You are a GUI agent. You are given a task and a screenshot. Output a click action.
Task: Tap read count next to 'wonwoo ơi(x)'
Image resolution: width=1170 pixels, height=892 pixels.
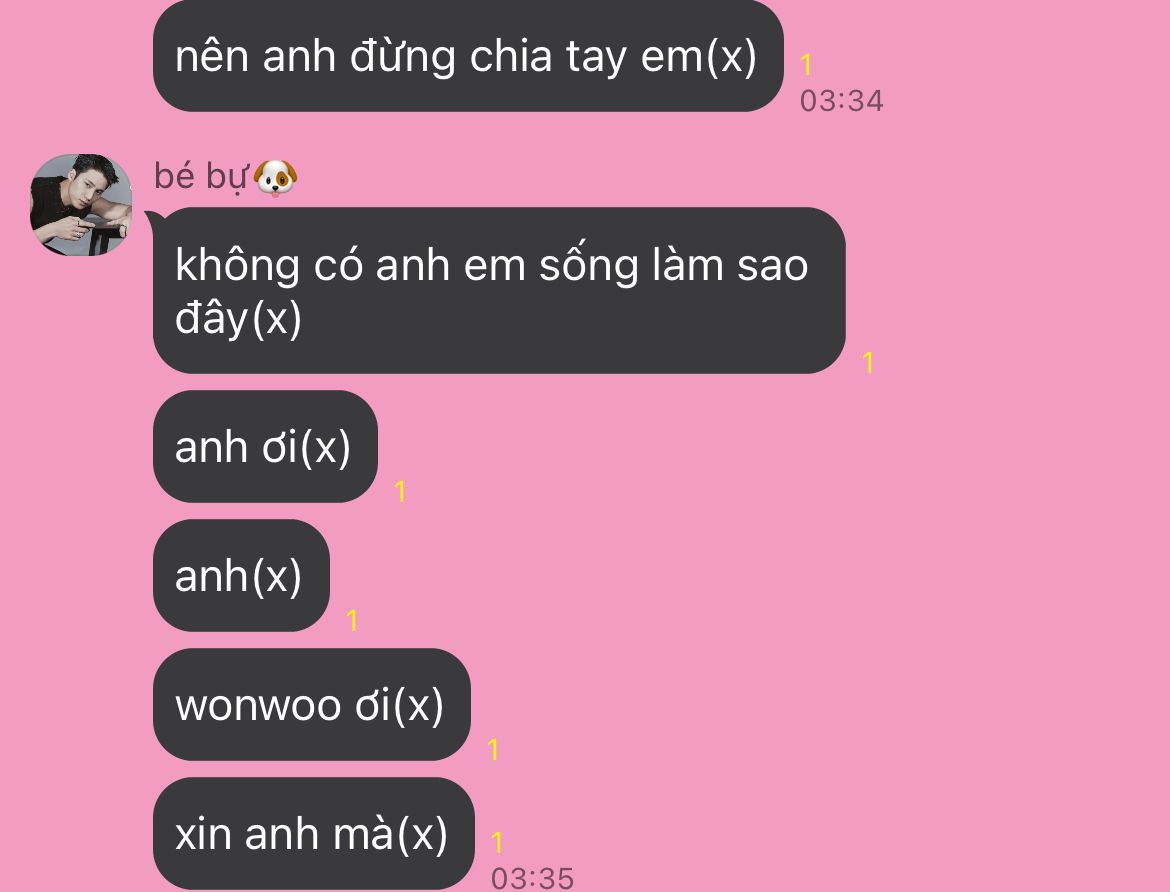492,749
